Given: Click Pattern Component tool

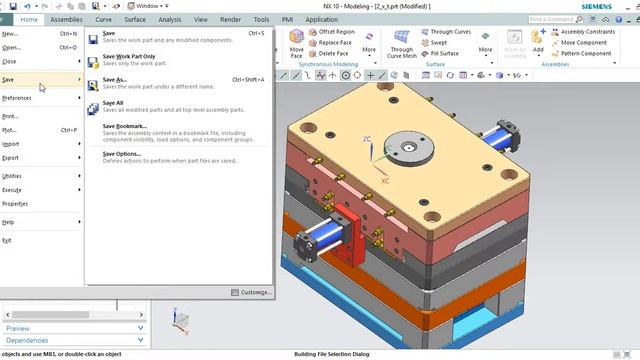Looking at the screenshot, I should click(582, 53).
